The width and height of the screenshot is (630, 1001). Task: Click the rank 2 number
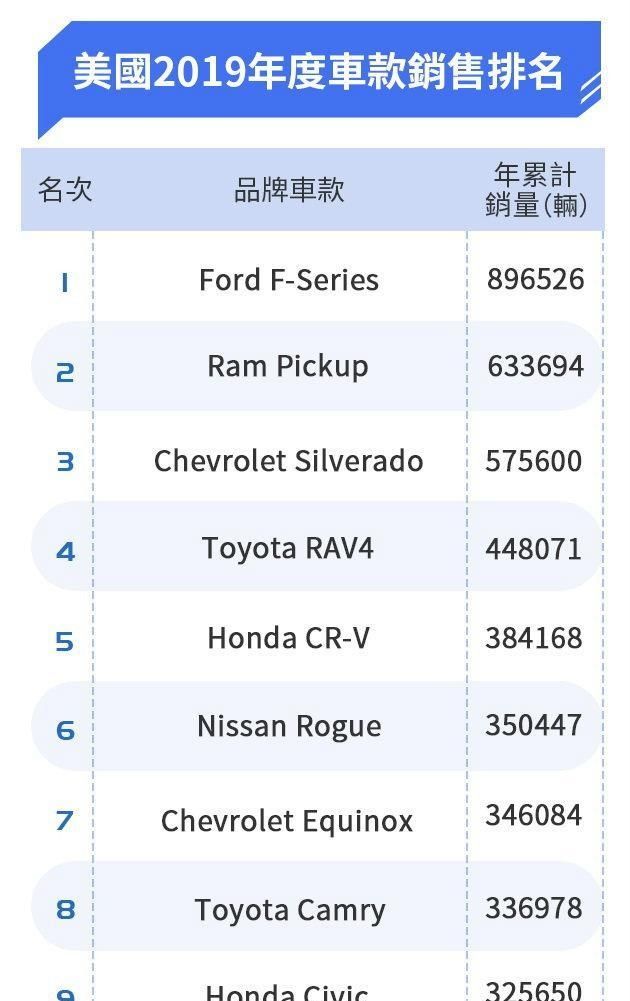click(65, 373)
